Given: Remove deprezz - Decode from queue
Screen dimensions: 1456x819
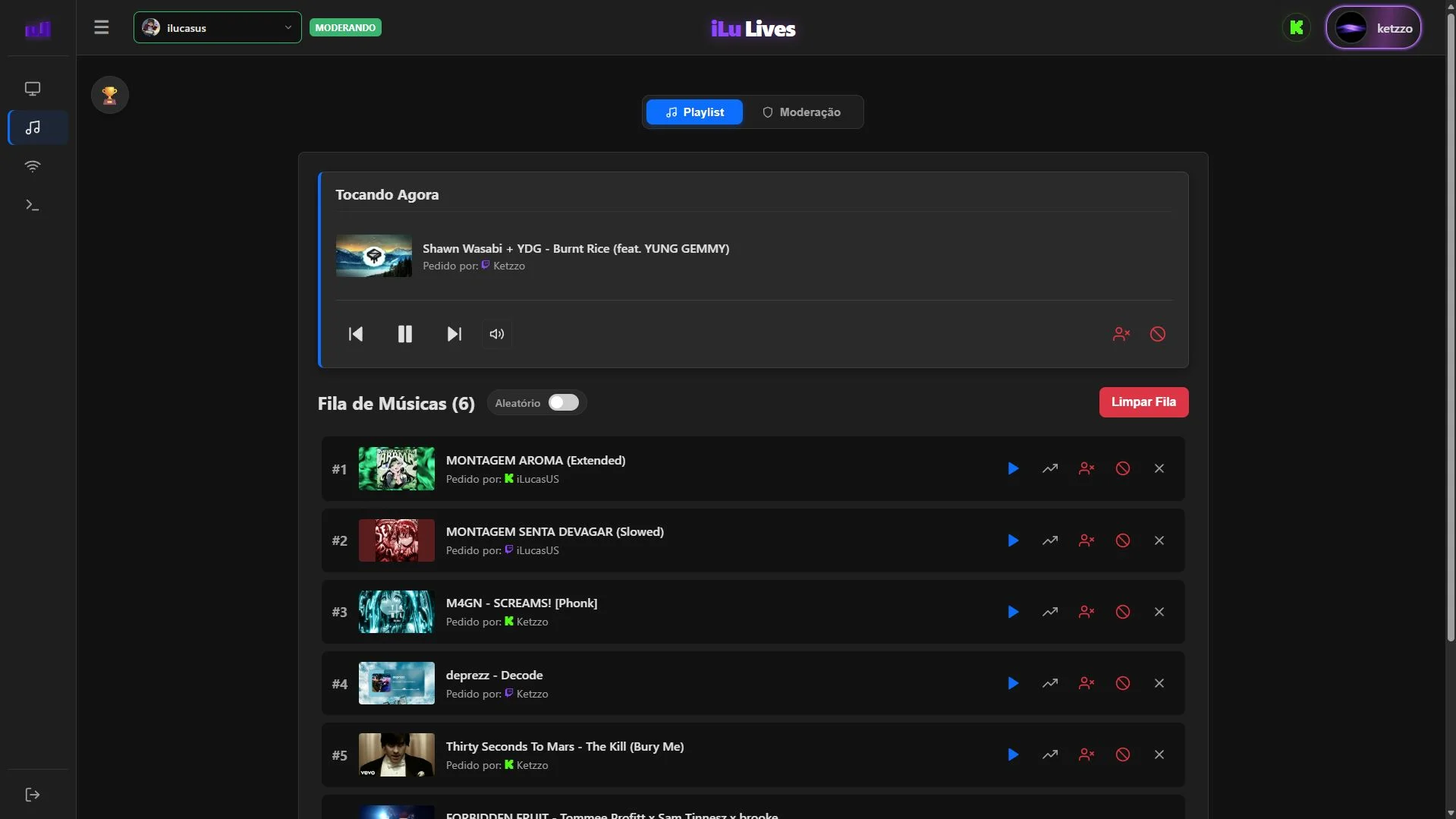Looking at the screenshot, I should click(x=1159, y=683).
